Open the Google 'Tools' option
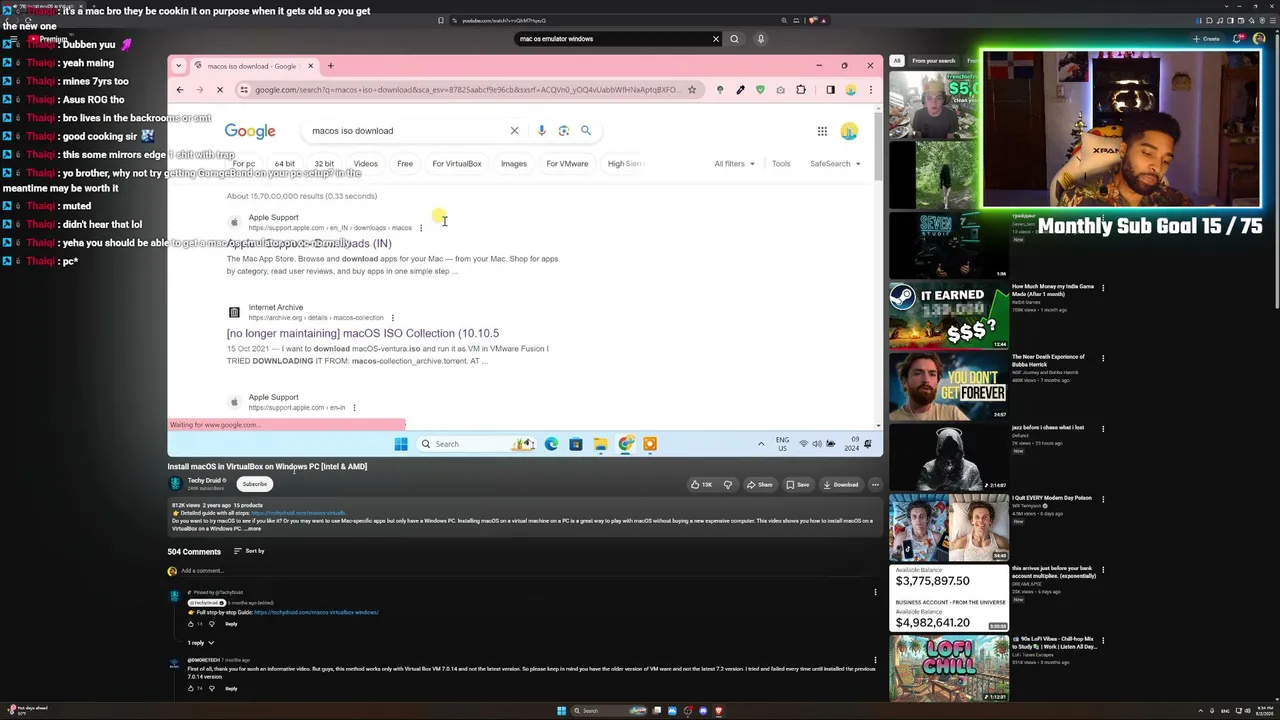Viewport: 1280px width, 720px height. 781,164
